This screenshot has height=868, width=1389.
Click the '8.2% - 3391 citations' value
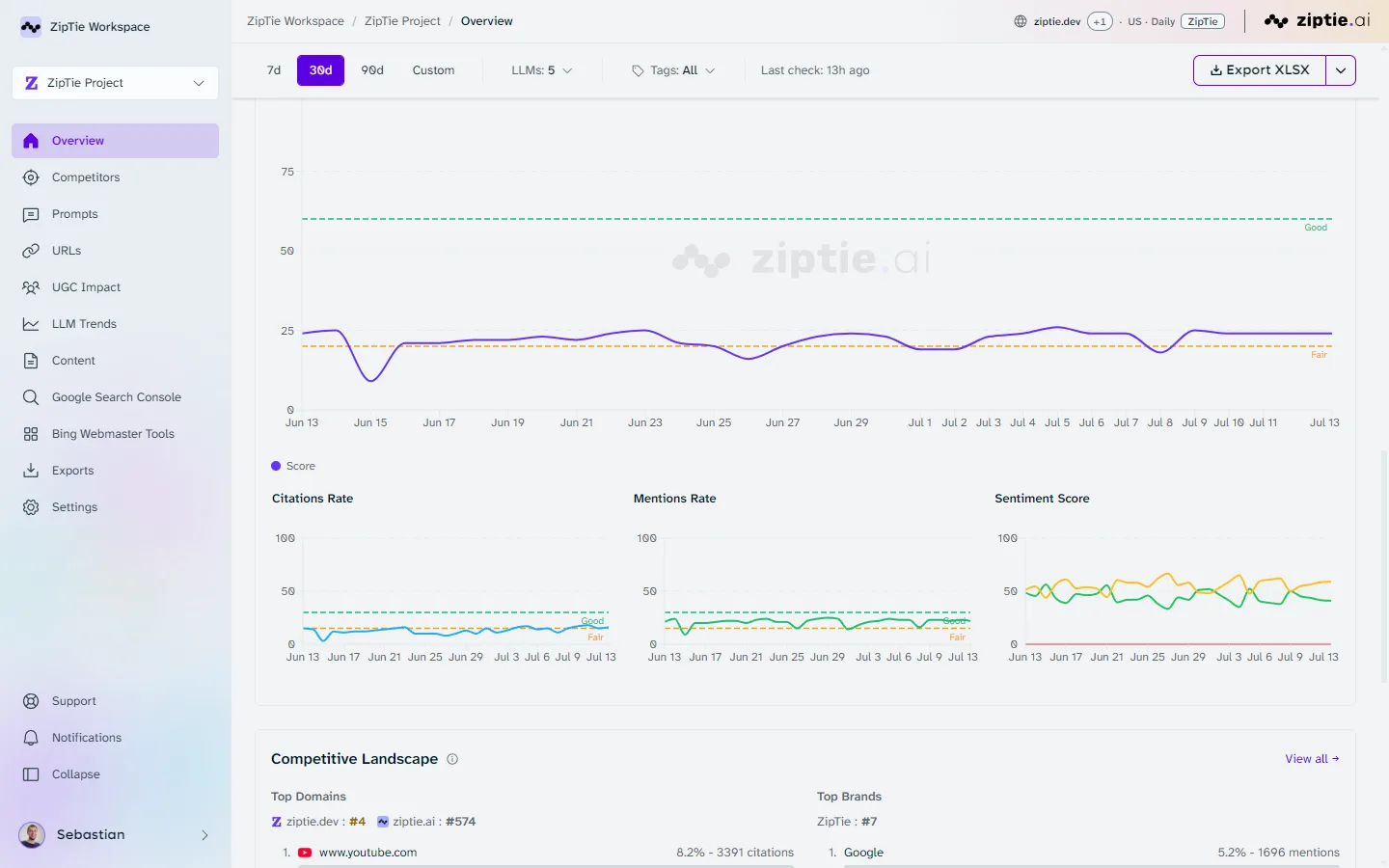tap(735, 853)
